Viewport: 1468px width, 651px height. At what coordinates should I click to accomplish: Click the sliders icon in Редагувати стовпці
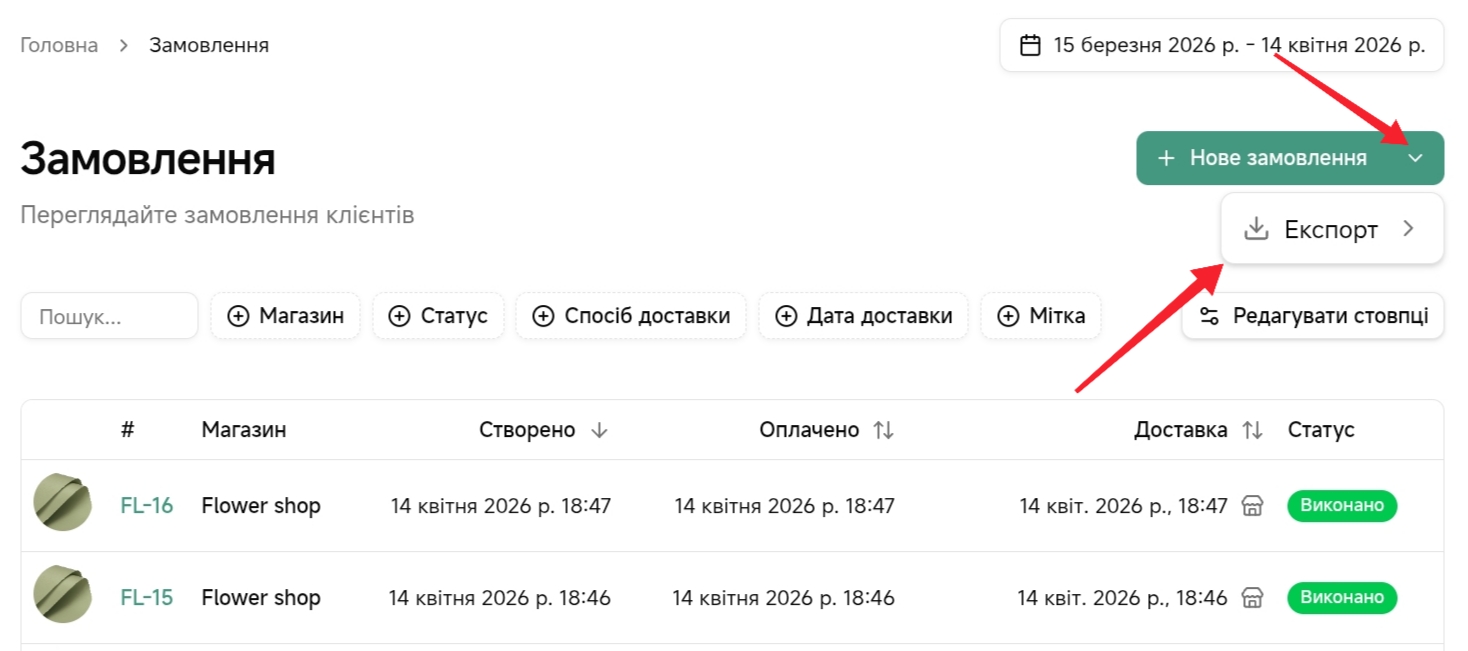[1210, 317]
